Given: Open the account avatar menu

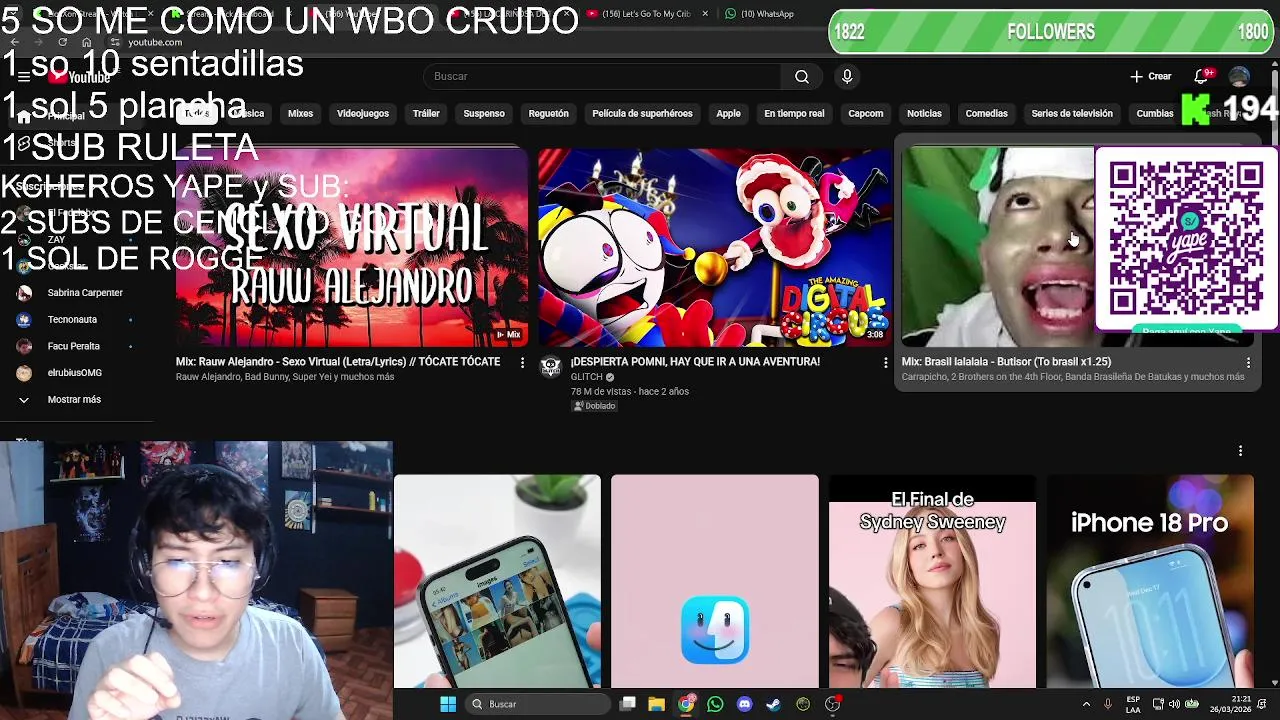Looking at the screenshot, I should pos(1239,76).
